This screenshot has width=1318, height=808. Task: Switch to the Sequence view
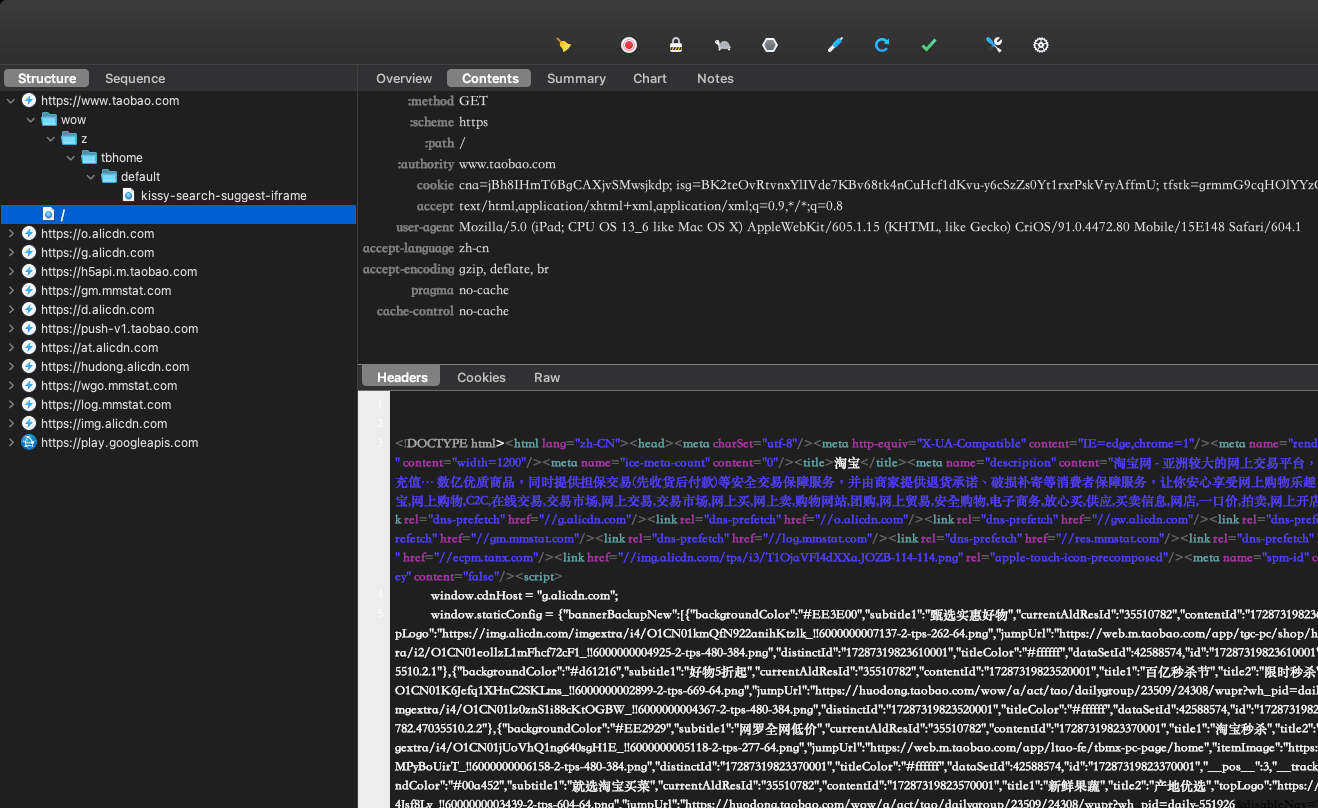point(135,78)
